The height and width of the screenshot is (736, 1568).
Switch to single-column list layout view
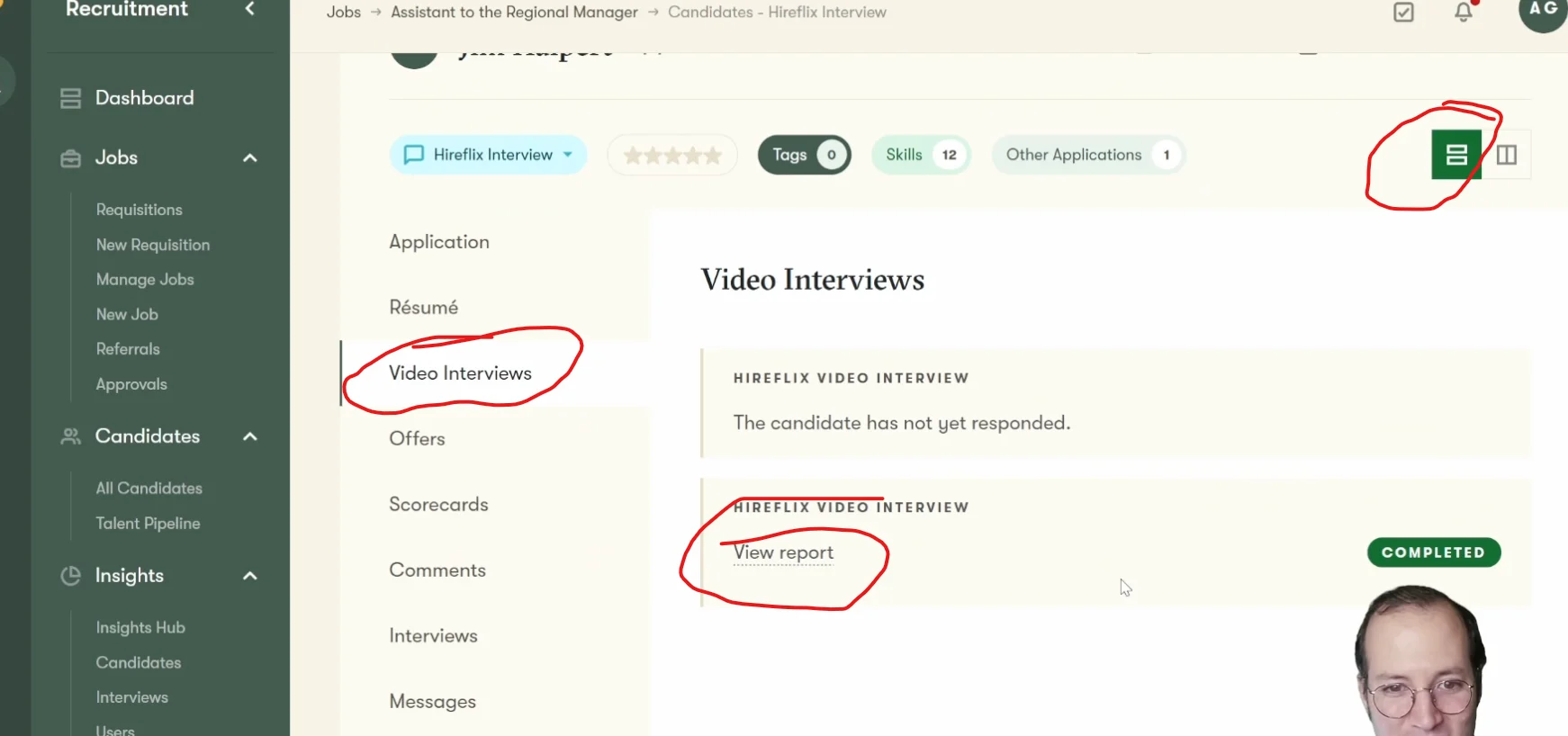[x=1456, y=155]
